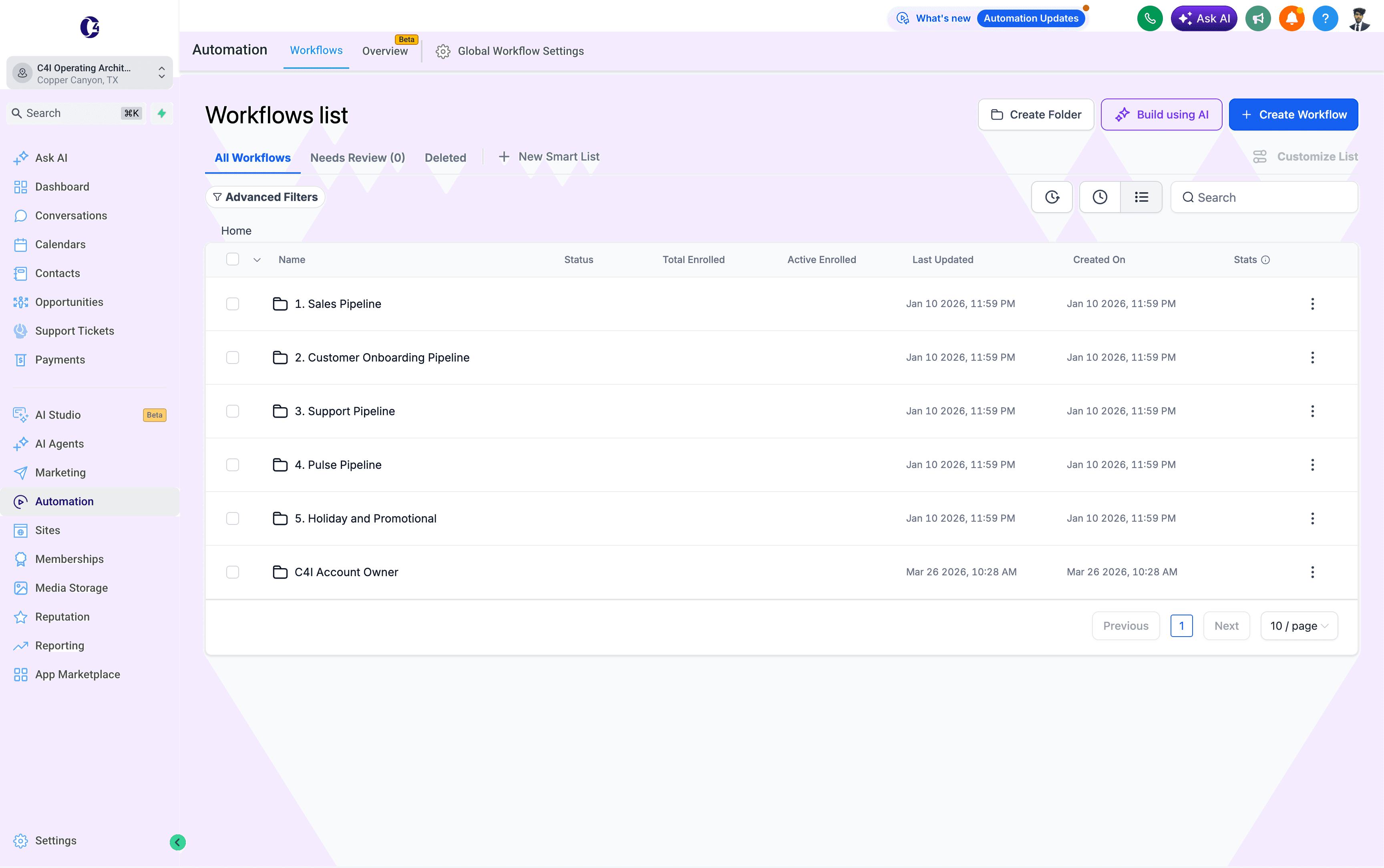
Task: Sort by the Name column header
Action: click(292, 259)
